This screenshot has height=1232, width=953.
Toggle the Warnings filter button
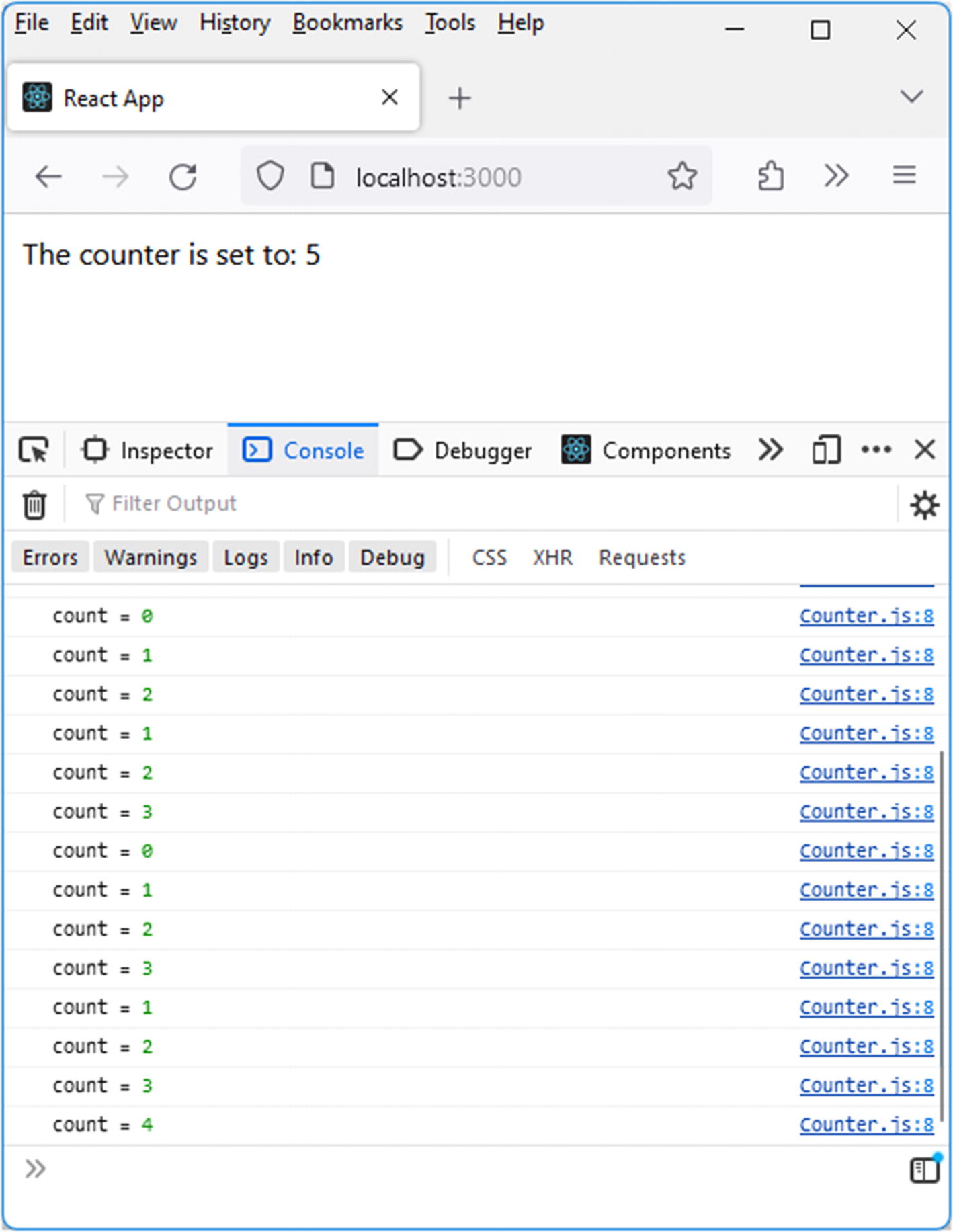151,557
